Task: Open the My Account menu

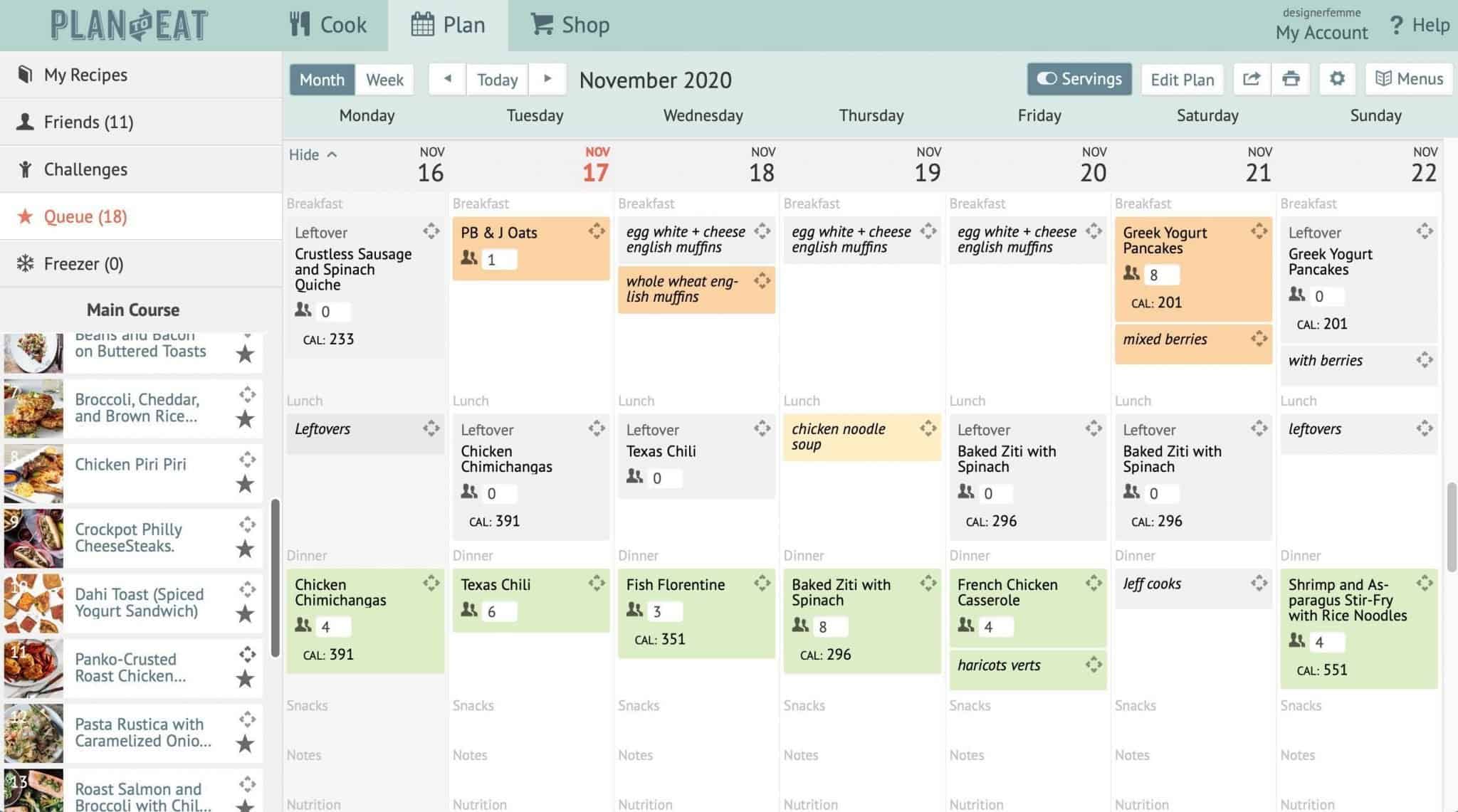Action: [x=1321, y=32]
